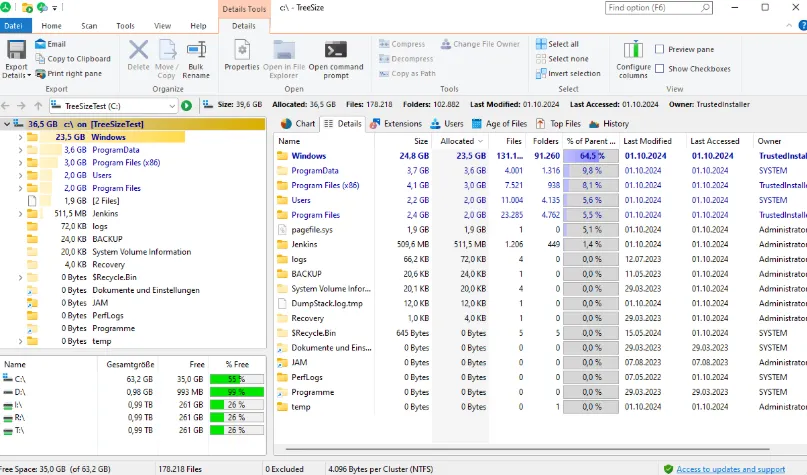Select DumpStack.log.tmp file row
This screenshot has height=475, width=807.
tap(540, 303)
